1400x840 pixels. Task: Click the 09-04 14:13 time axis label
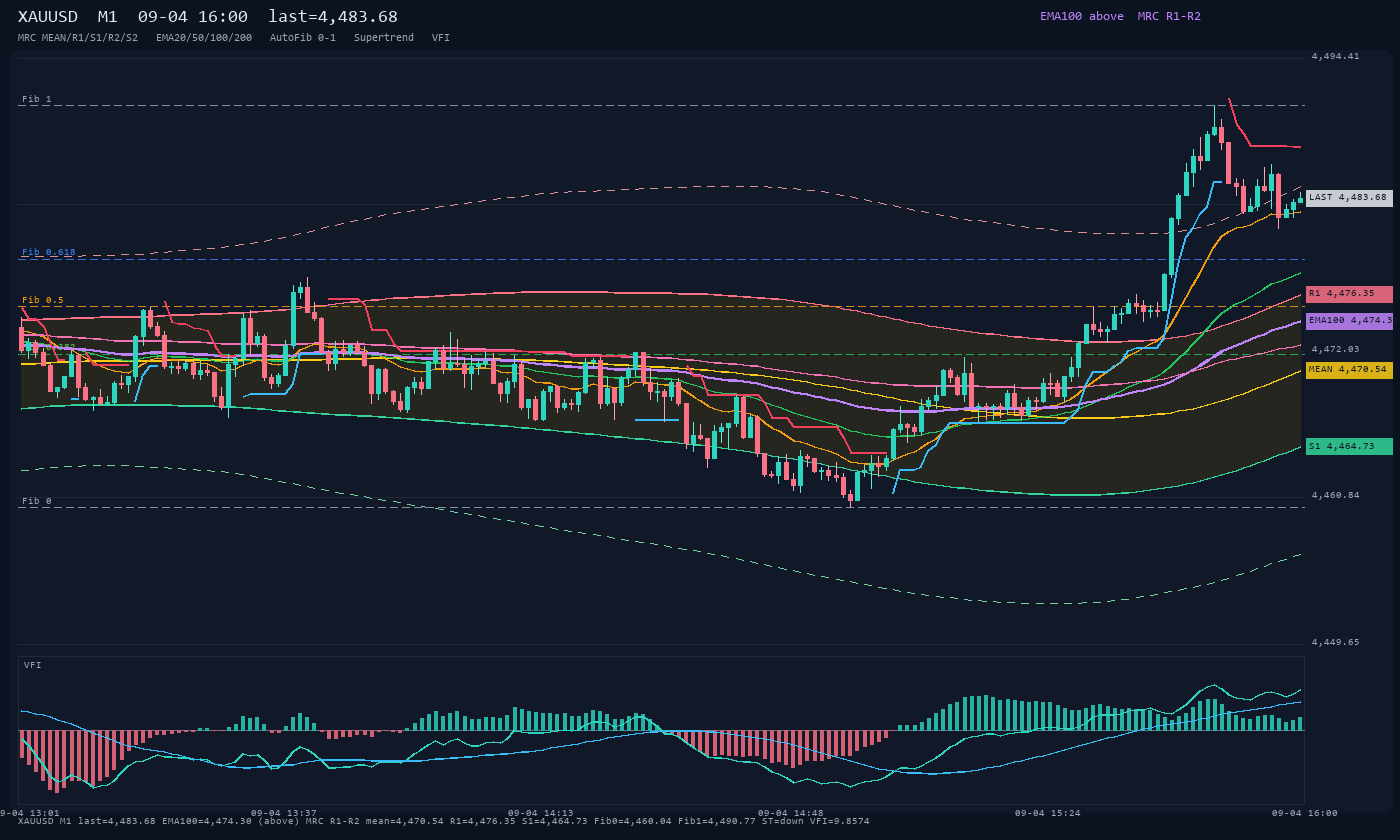pos(541,813)
